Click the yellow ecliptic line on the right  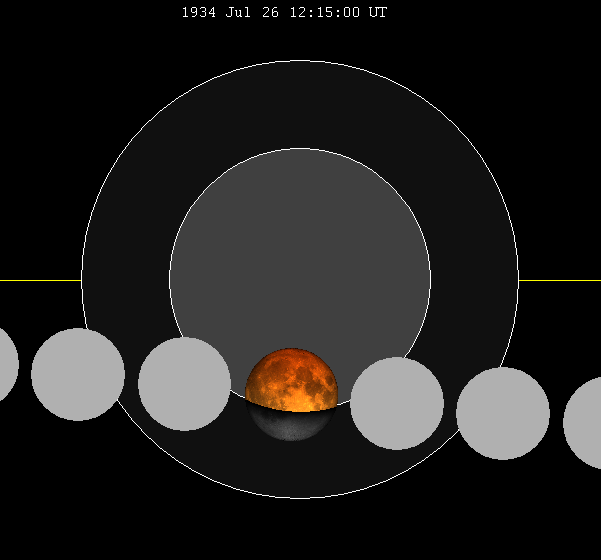[560, 280]
